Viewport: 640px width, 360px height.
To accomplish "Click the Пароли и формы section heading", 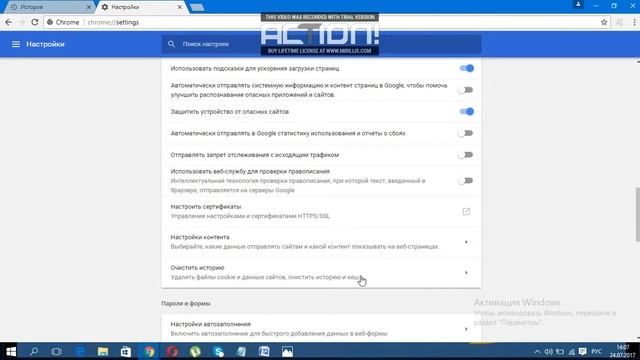I will point(186,304).
